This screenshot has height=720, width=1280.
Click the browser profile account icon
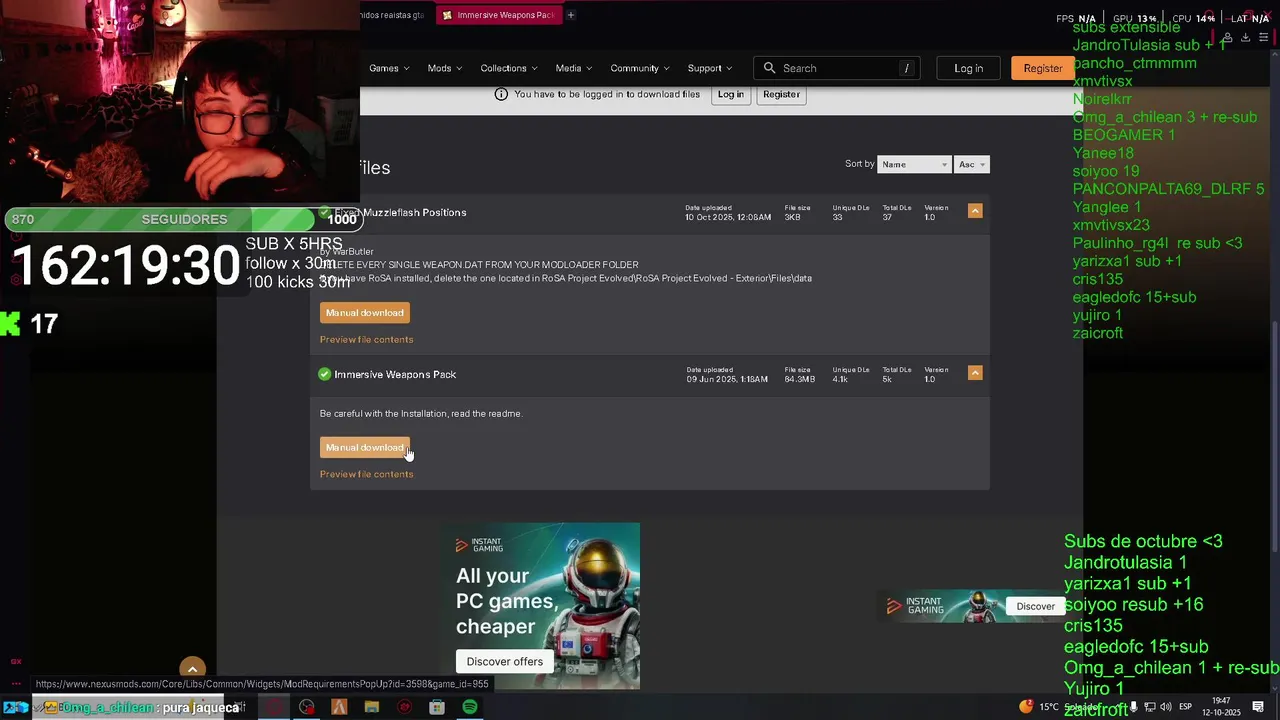point(1227,38)
